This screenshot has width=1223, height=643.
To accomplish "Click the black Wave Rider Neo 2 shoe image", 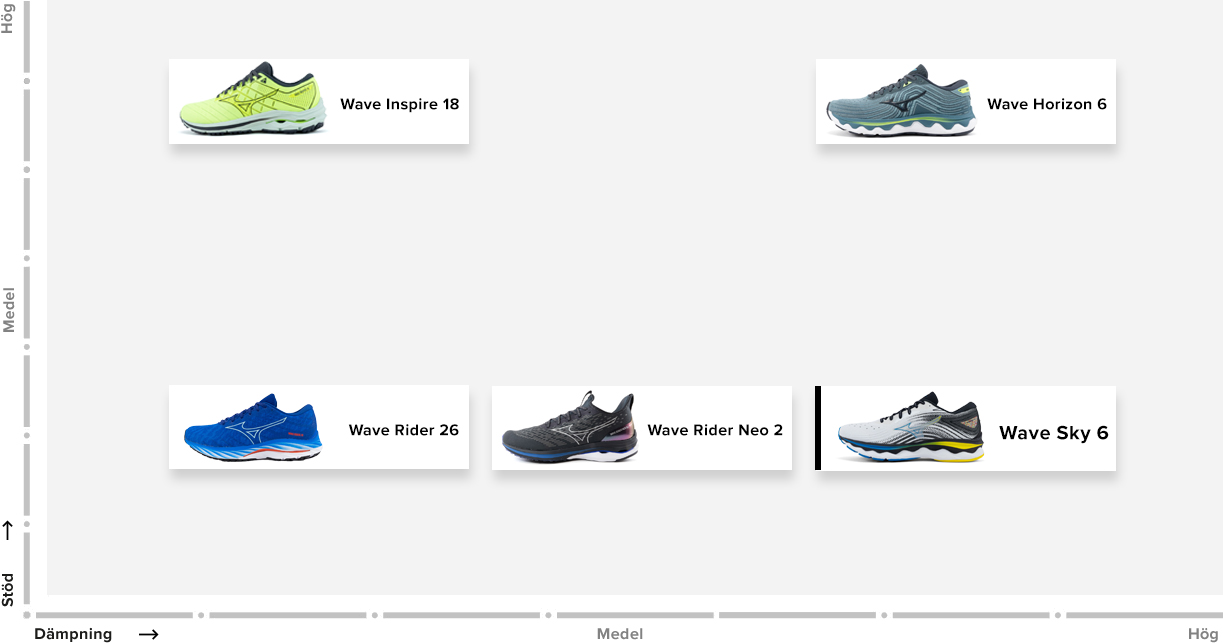I will 570,427.
